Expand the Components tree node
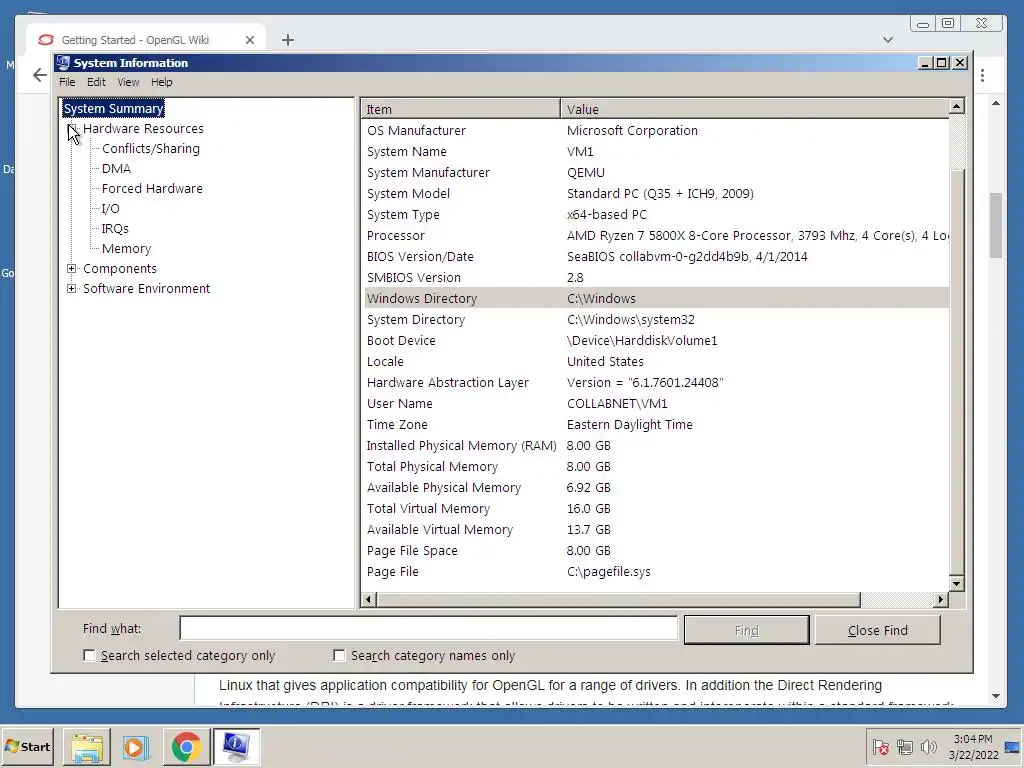This screenshot has height=768, width=1024. 72,268
